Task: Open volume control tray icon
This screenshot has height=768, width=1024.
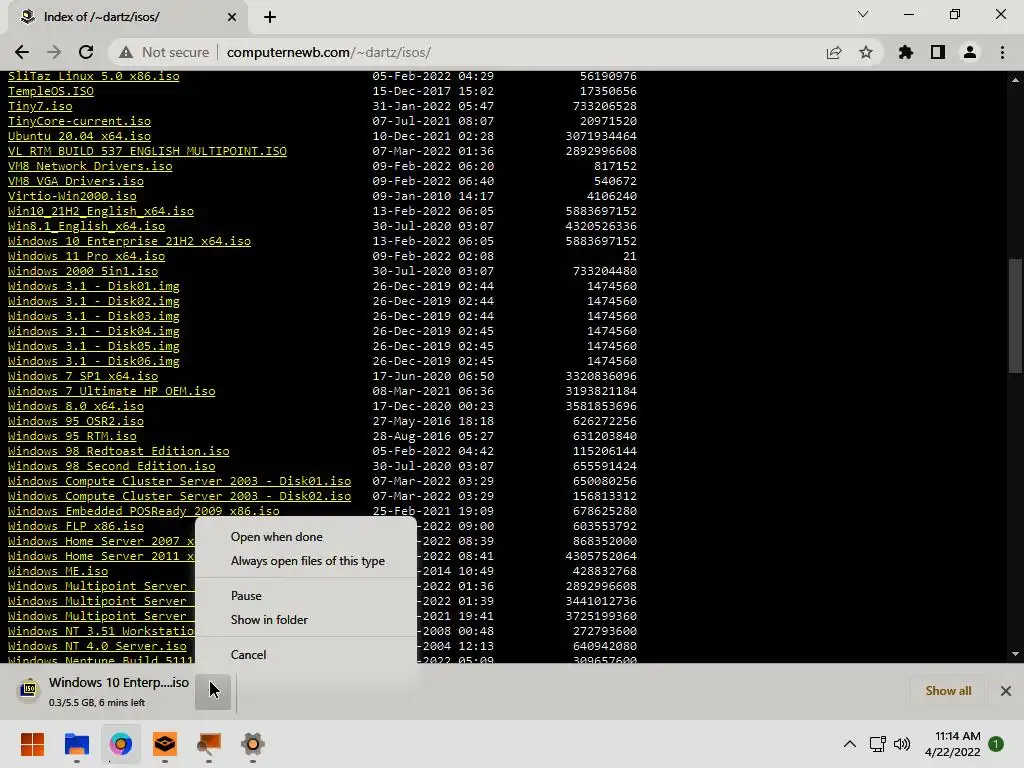Action: 902,744
